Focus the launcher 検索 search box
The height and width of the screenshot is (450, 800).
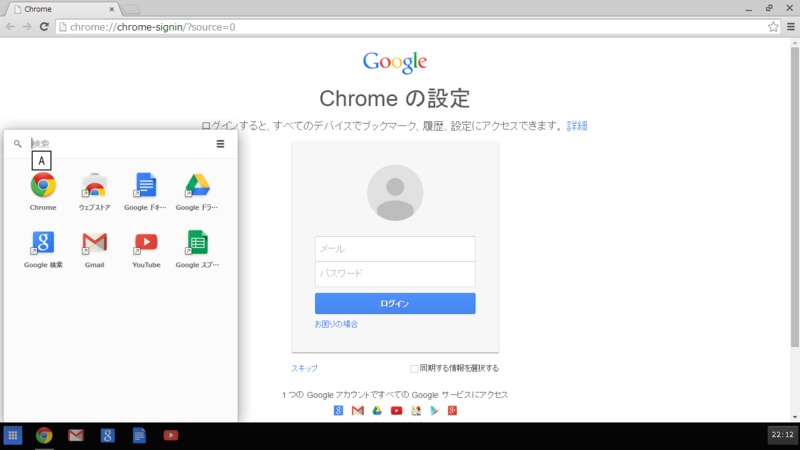[120, 144]
